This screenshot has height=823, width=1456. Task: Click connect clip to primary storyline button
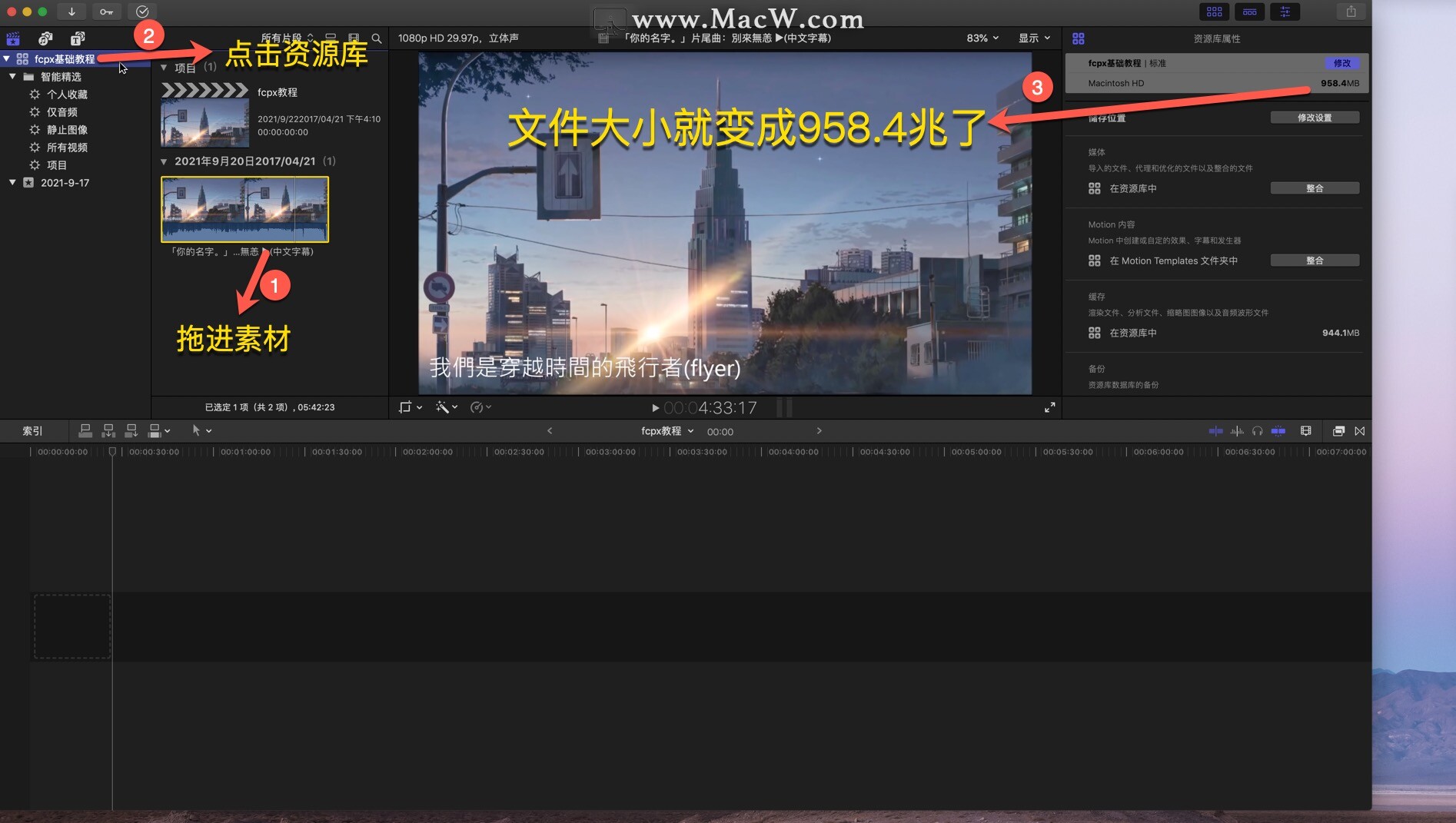[85, 431]
